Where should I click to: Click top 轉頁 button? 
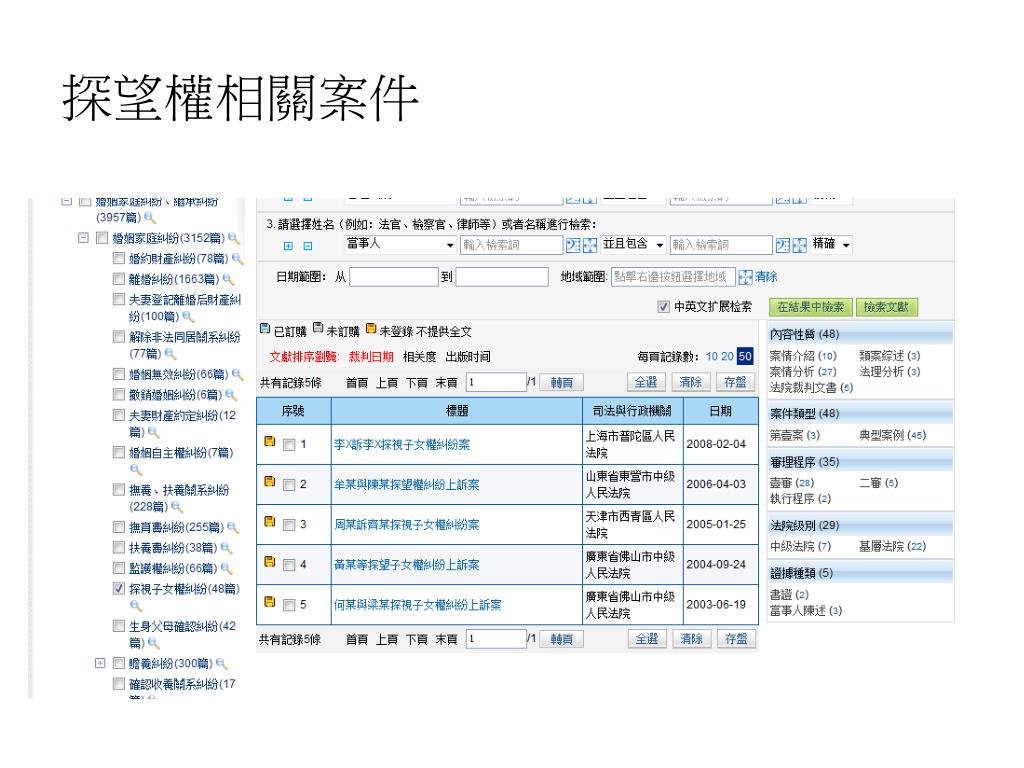[x=562, y=383]
